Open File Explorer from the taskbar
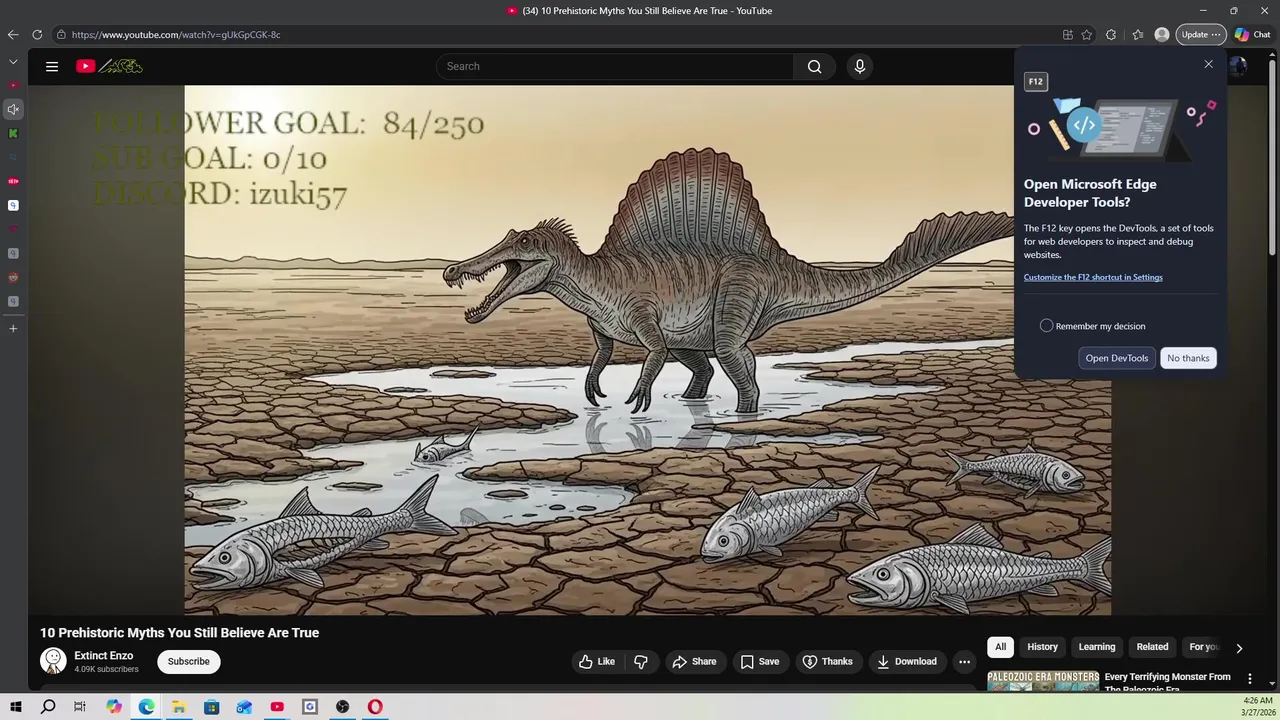The width and height of the screenshot is (1280, 720). click(x=179, y=707)
